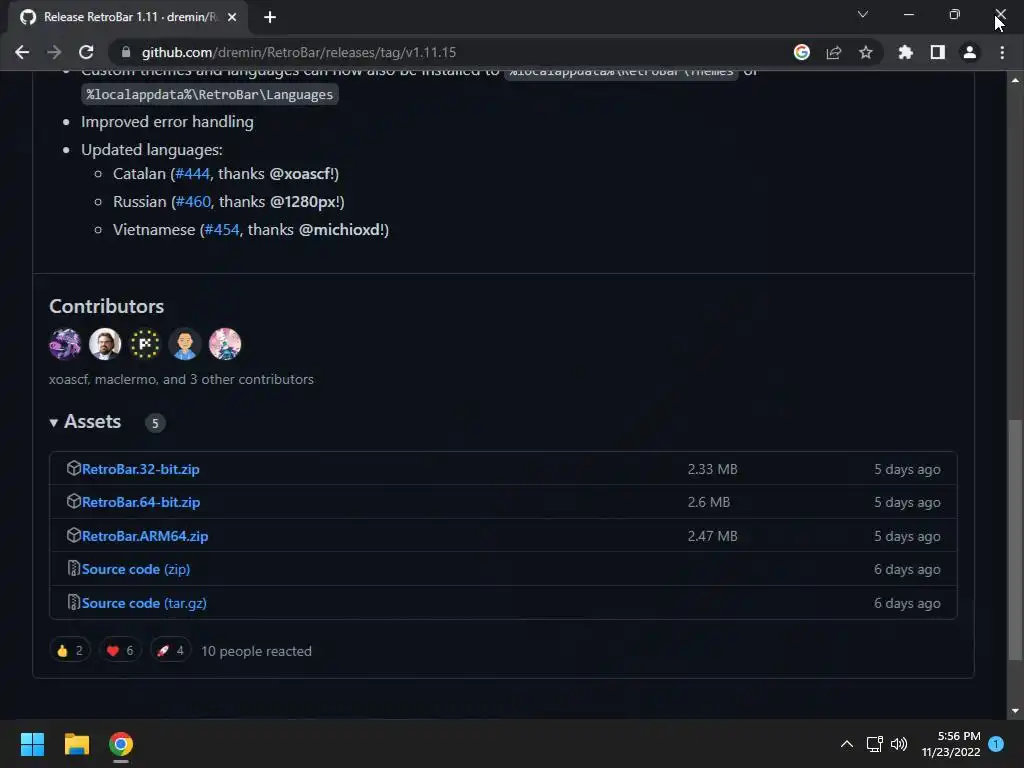Click the scrollbar up arrow

point(1015,80)
